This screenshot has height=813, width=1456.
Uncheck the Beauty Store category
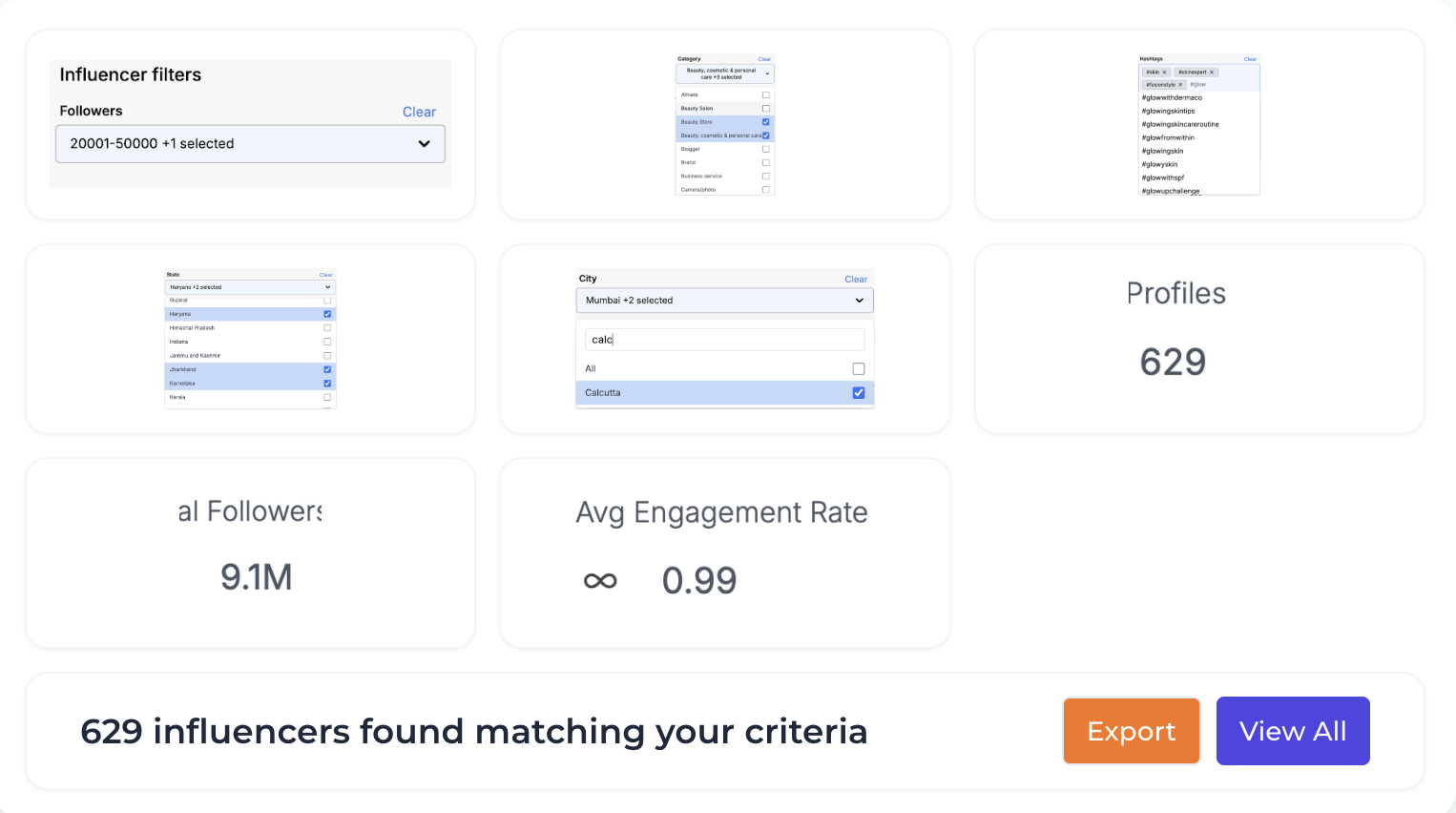765,122
